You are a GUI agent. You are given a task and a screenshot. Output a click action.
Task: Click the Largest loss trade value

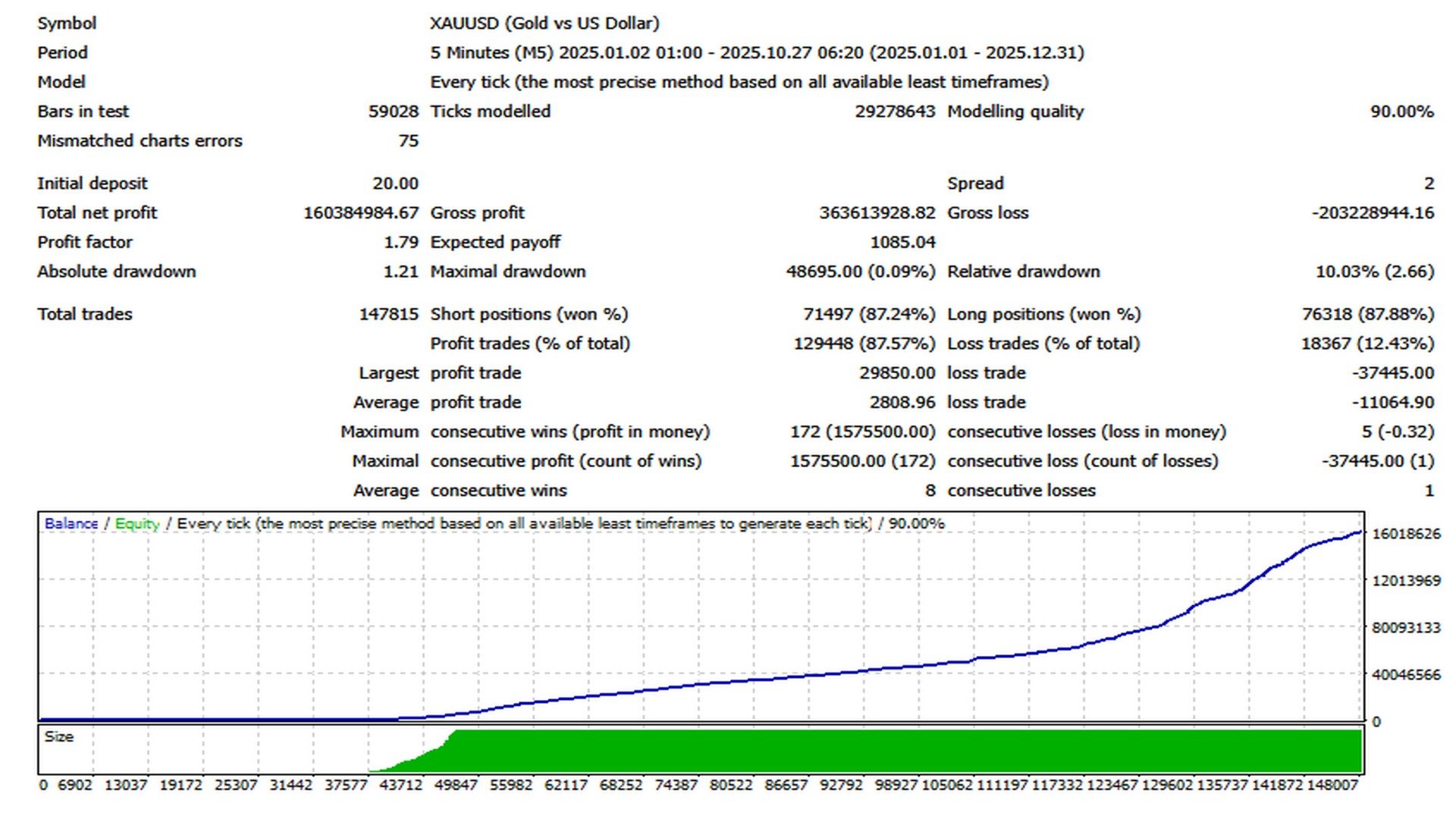click(x=1392, y=373)
